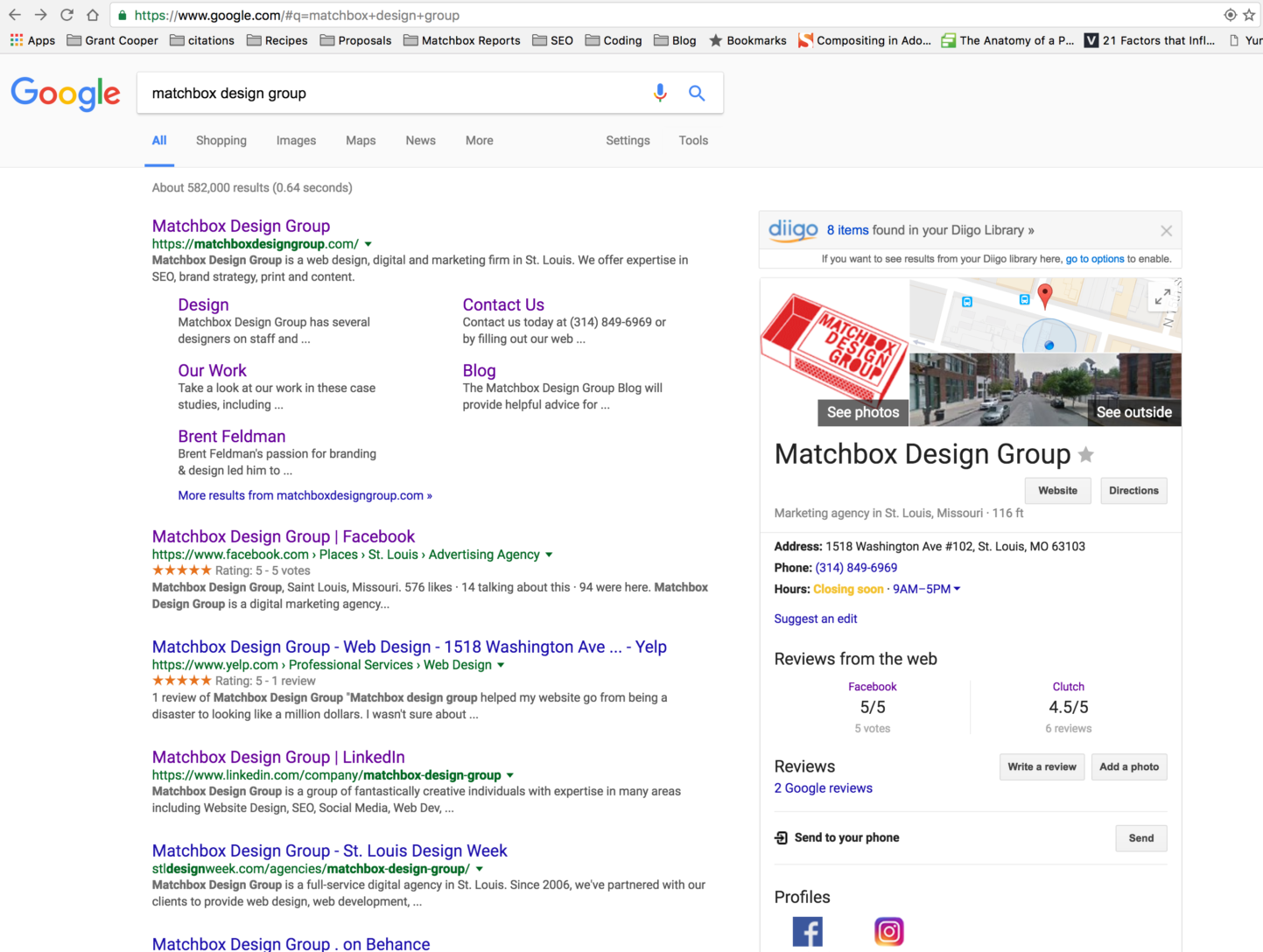This screenshot has width=1263, height=952.
Task: Open the Apps grid shortcut
Action: tap(32, 40)
